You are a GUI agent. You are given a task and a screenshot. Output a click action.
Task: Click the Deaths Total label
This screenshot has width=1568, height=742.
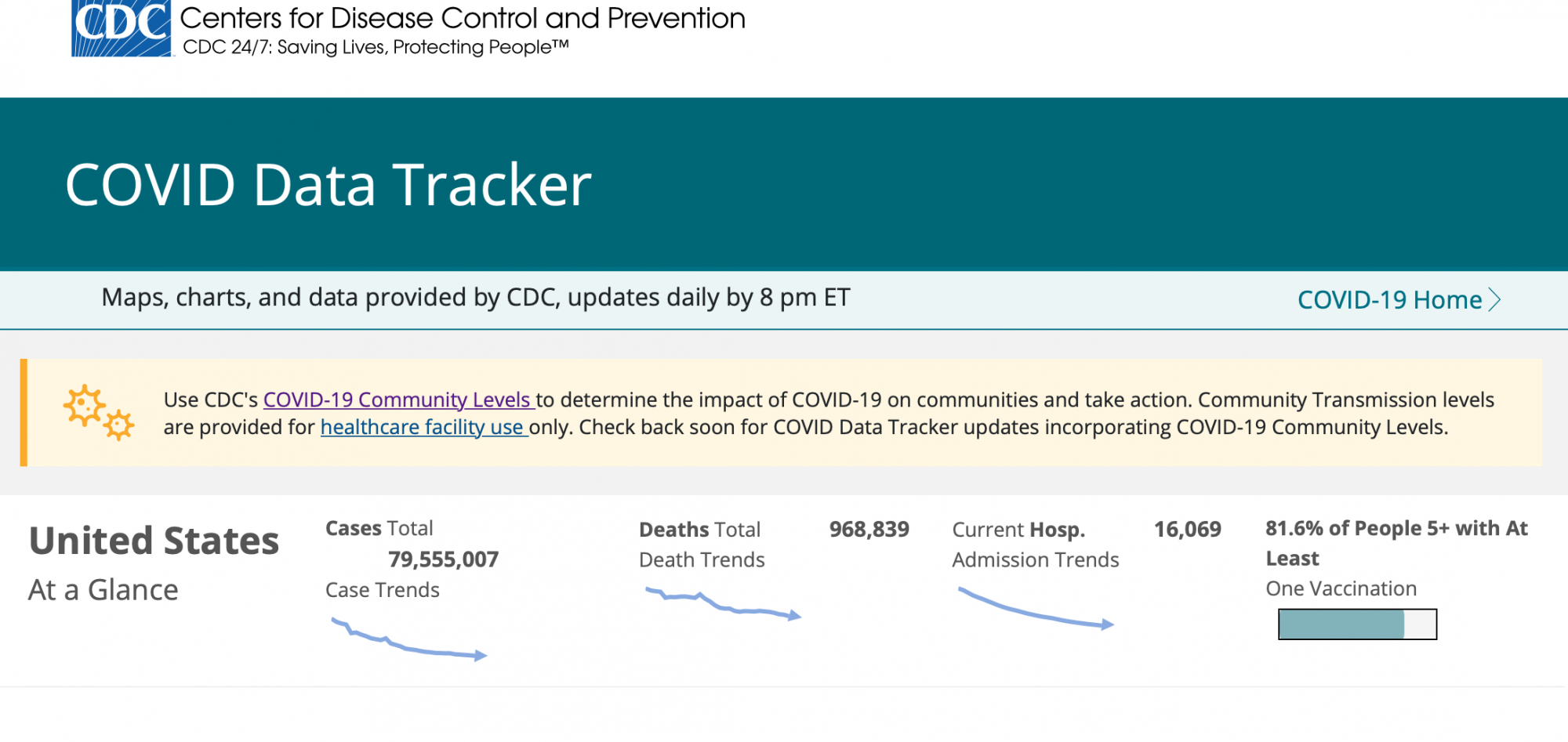699,530
